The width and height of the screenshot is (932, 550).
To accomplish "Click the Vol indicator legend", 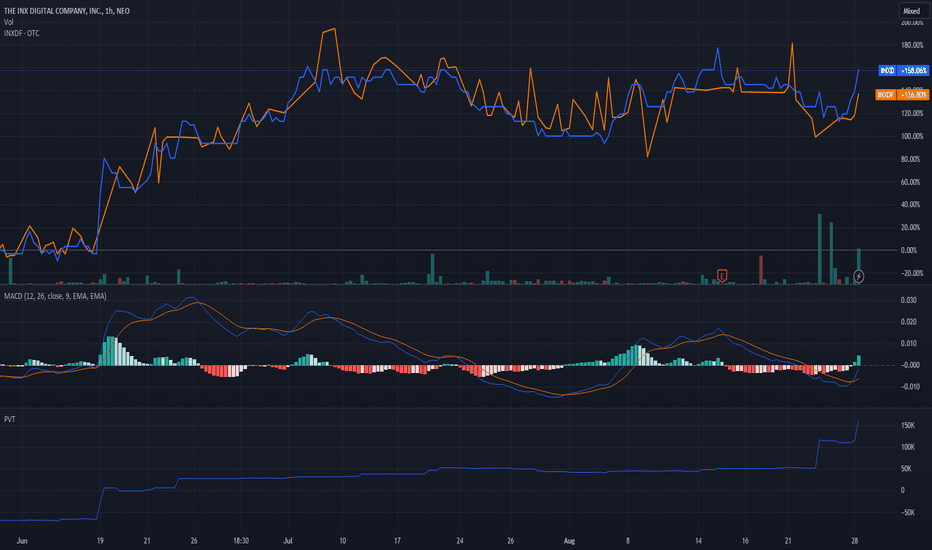I will click(x=8, y=22).
